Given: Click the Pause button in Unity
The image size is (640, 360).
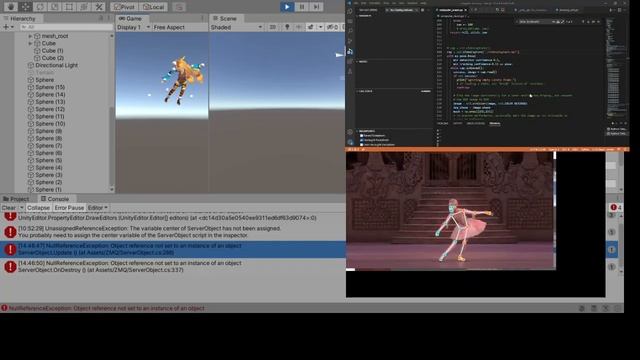Looking at the screenshot, I should (x=302, y=7).
